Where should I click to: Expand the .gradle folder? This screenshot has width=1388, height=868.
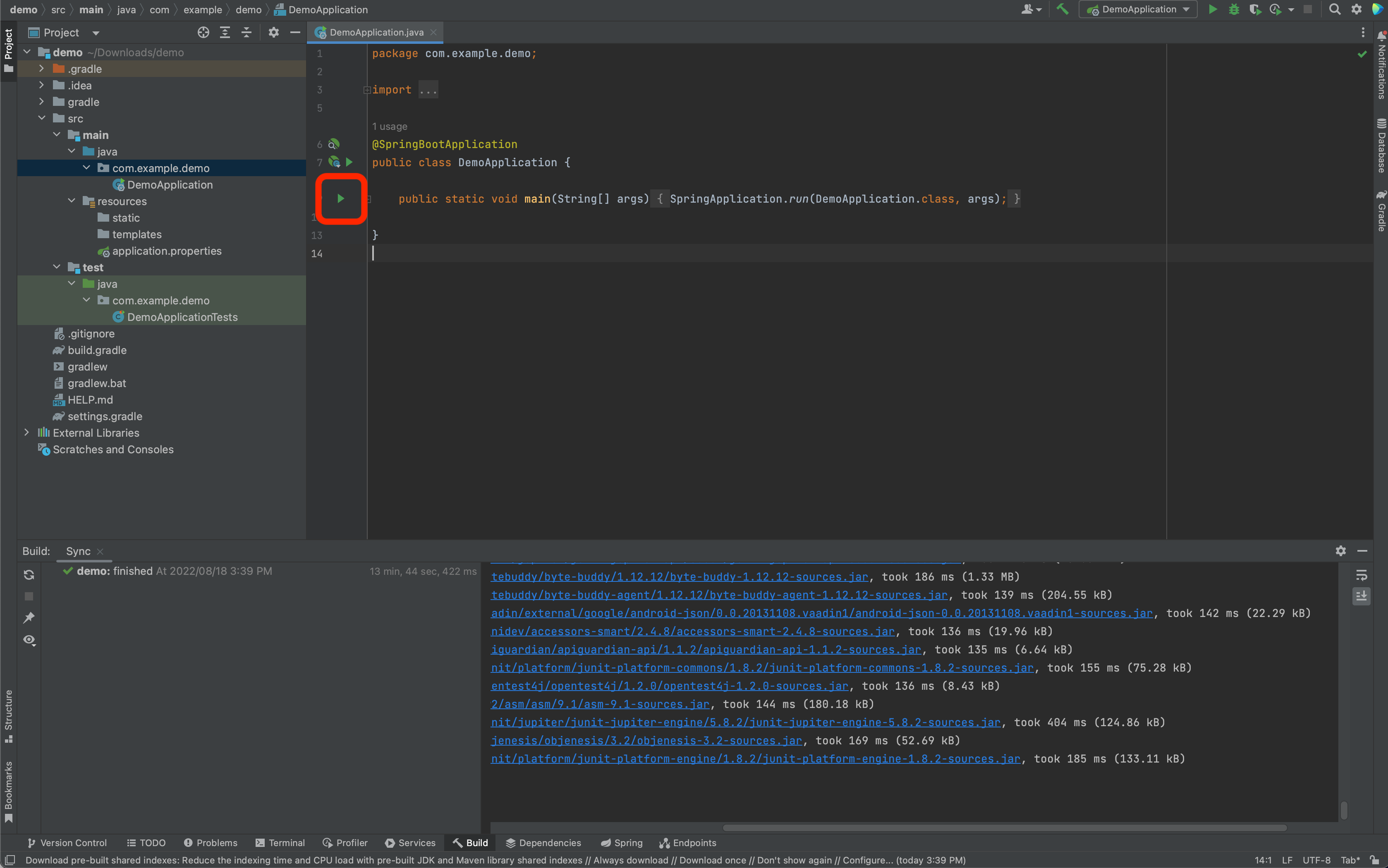click(41, 68)
